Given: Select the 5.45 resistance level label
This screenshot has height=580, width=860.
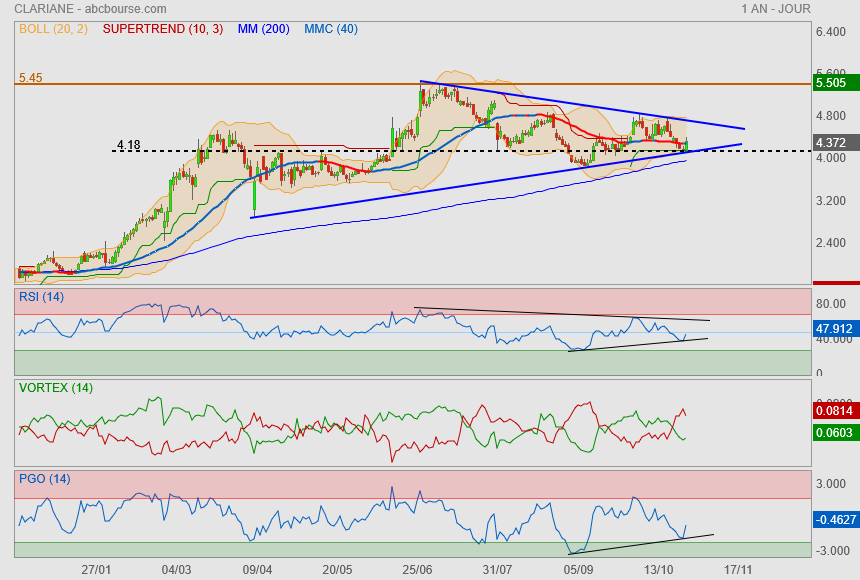Looking at the screenshot, I should pos(30,77).
